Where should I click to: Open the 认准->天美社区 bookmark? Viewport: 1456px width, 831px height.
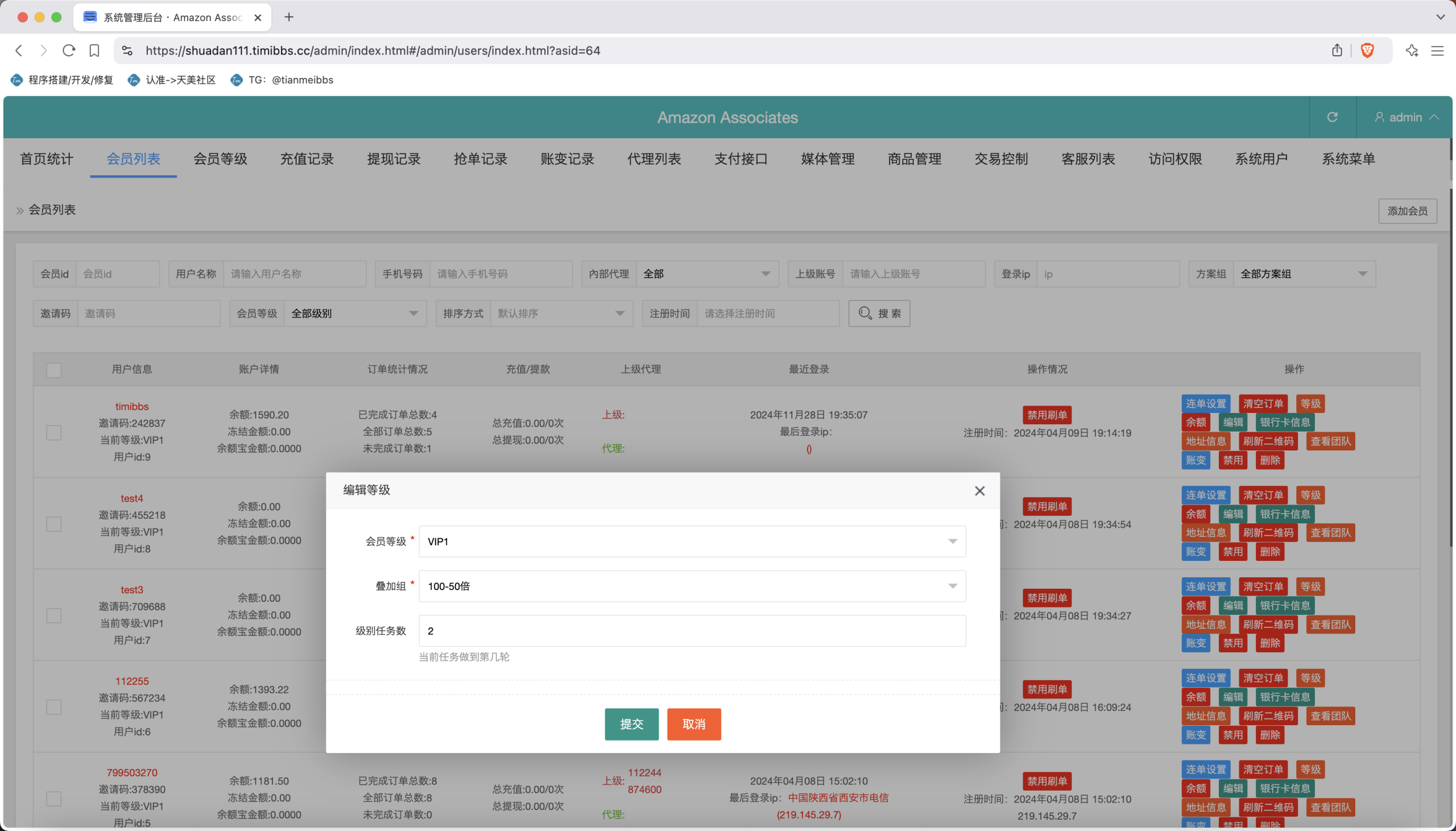coord(172,80)
